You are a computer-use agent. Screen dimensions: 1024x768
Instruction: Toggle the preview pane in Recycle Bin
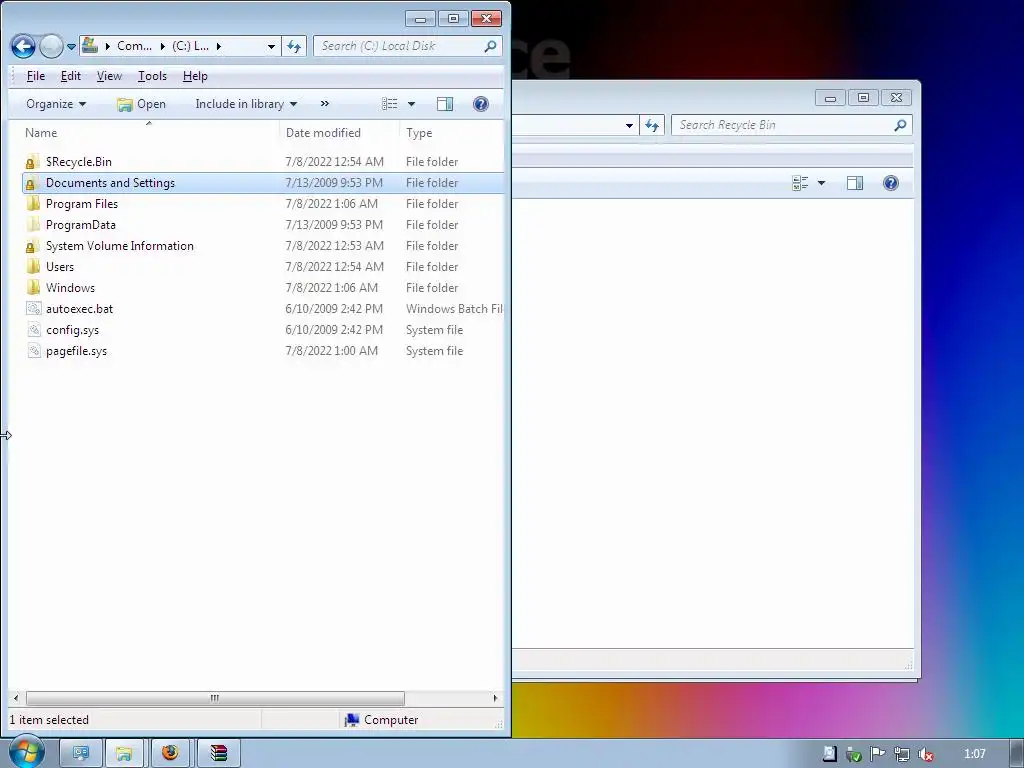[x=855, y=183]
